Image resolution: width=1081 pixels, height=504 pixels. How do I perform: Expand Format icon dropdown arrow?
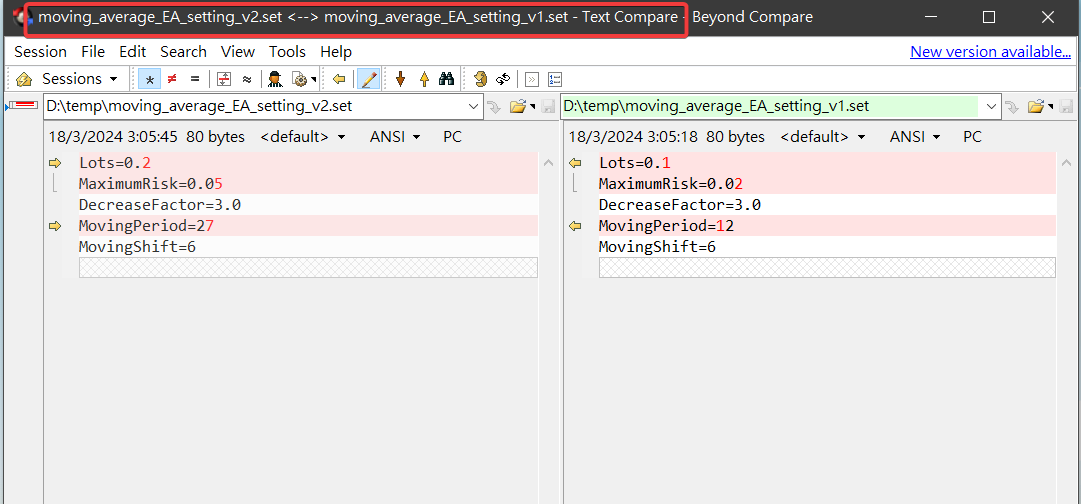[314, 79]
